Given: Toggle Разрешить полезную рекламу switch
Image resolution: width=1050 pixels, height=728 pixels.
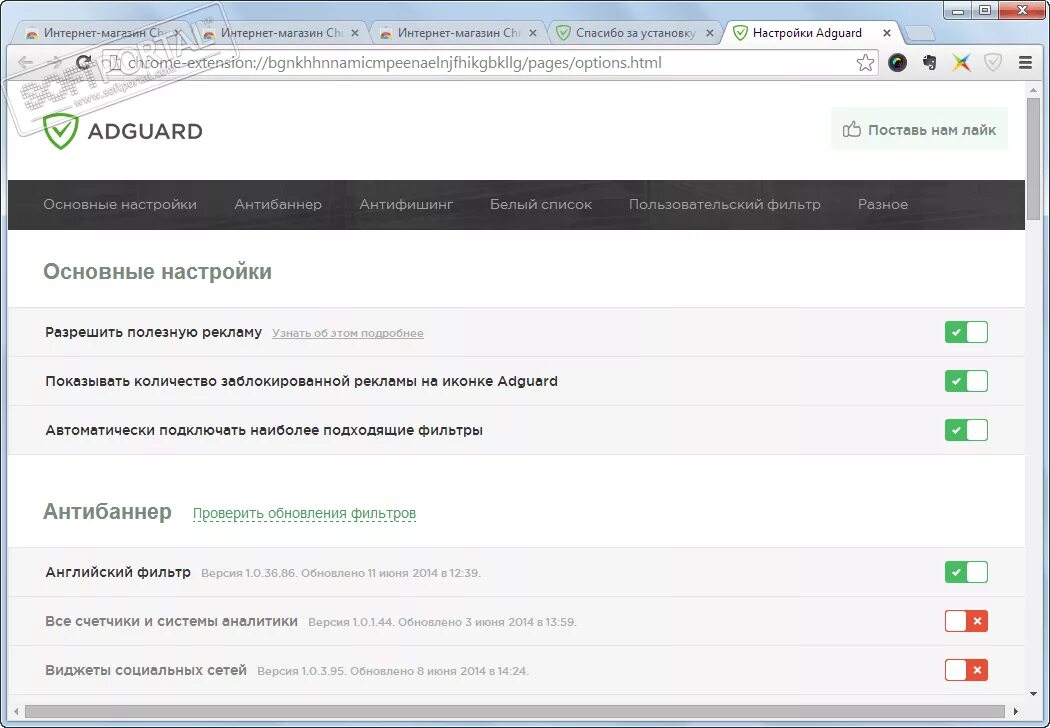Looking at the screenshot, I should [966, 332].
